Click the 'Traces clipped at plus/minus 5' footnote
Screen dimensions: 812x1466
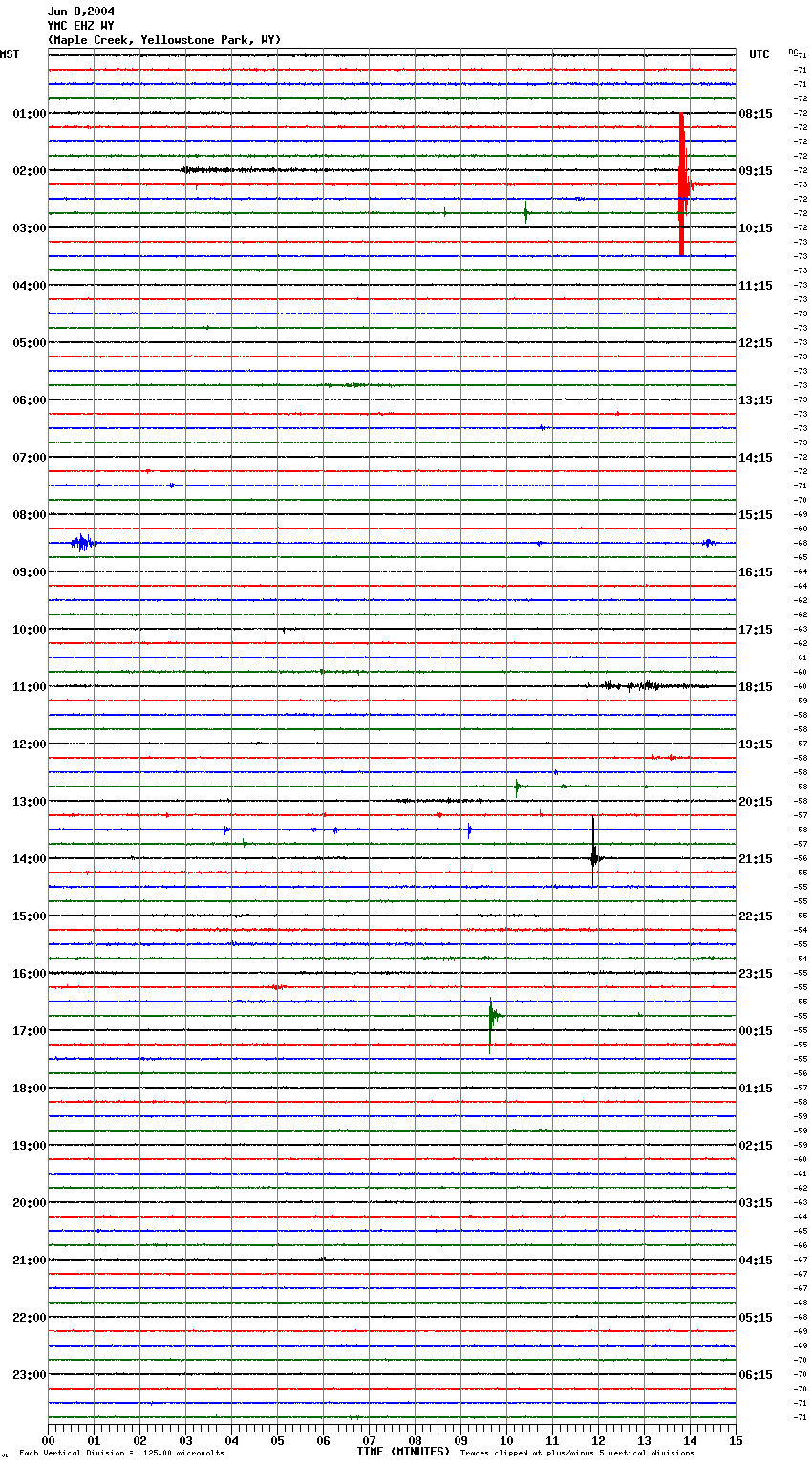[577, 1454]
